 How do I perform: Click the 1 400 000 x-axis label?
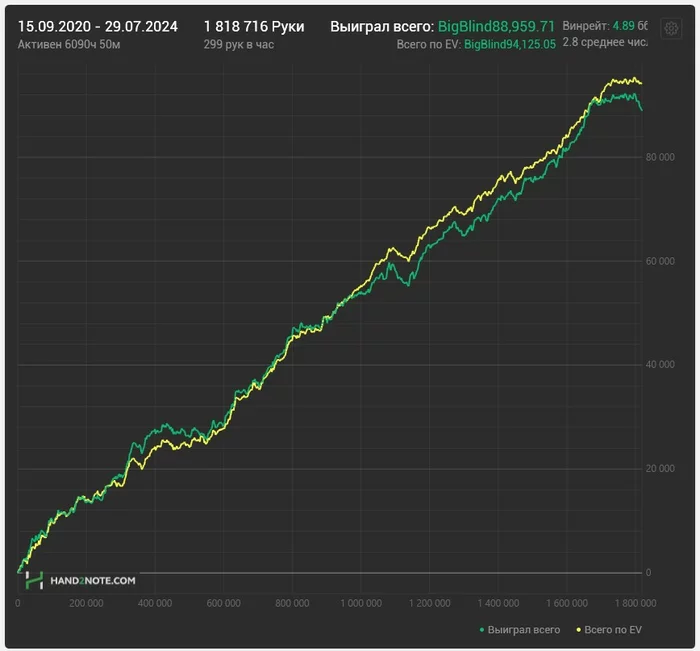[498, 603]
